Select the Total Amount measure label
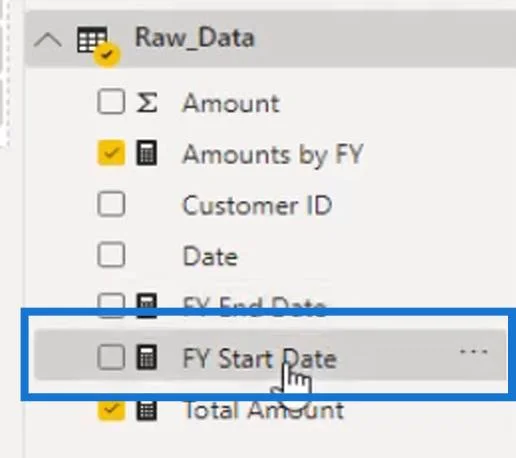This screenshot has width=516, height=458. point(263,410)
